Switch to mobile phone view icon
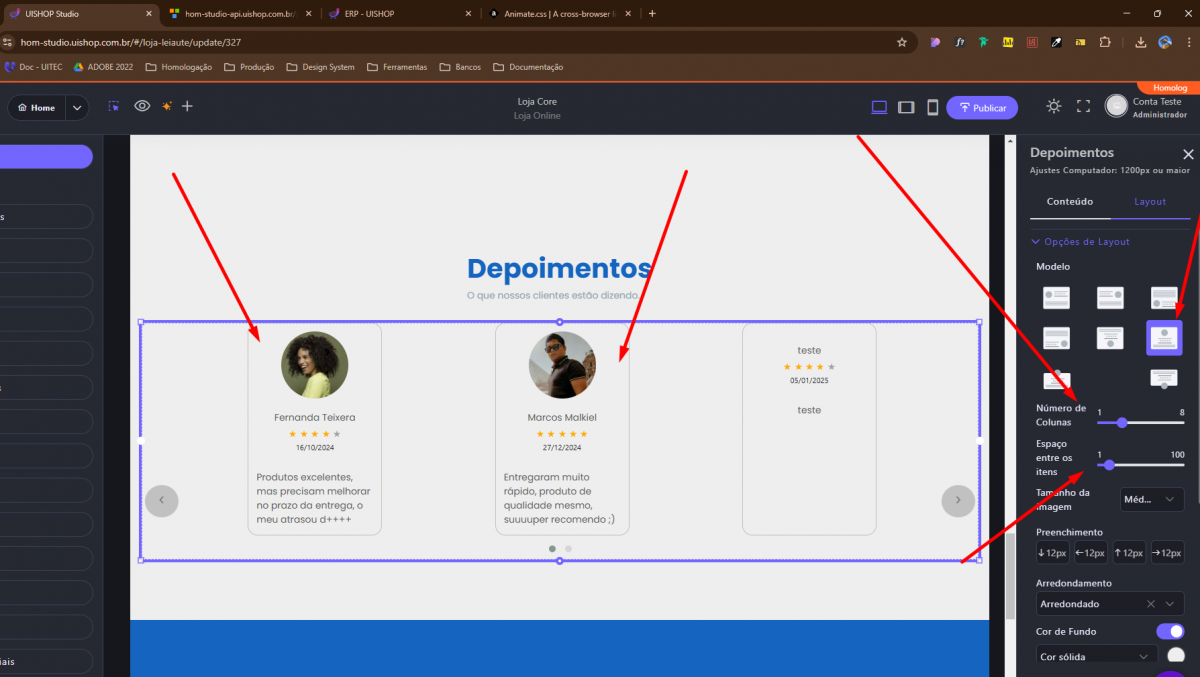 [x=932, y=107]
